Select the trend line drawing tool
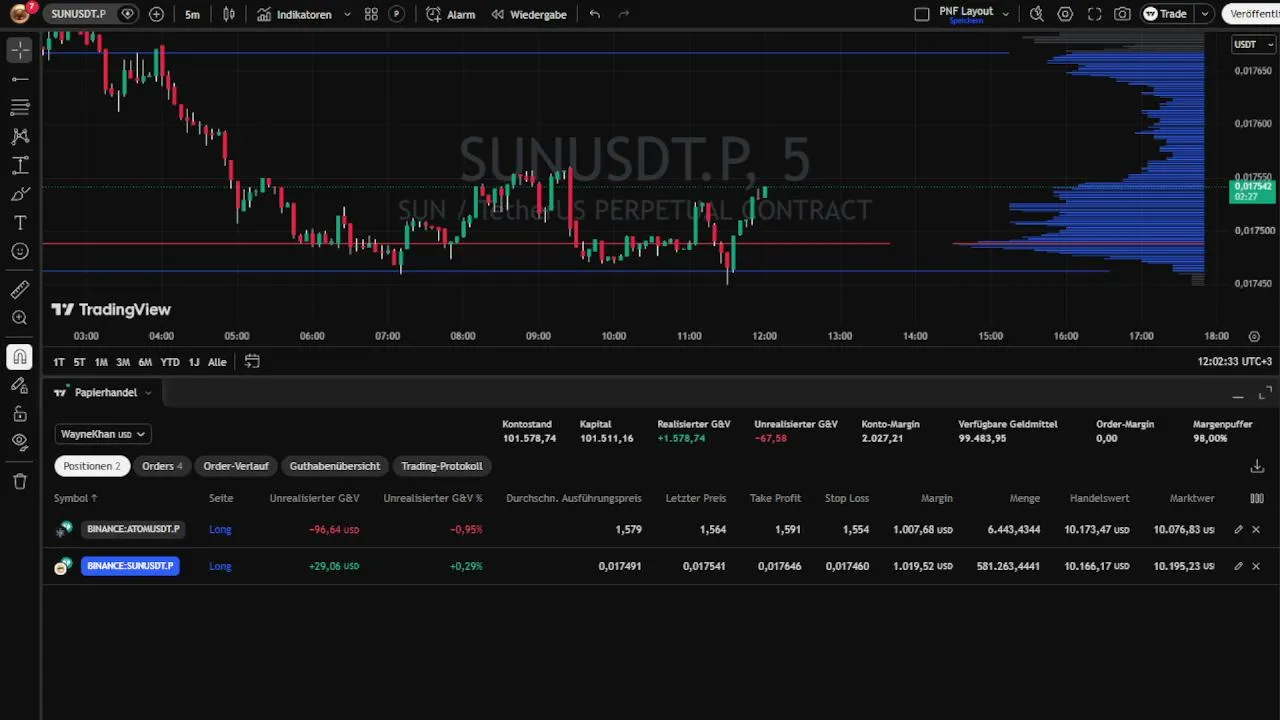The height and width of the screenshot is (720, 1280). point(20,79)
